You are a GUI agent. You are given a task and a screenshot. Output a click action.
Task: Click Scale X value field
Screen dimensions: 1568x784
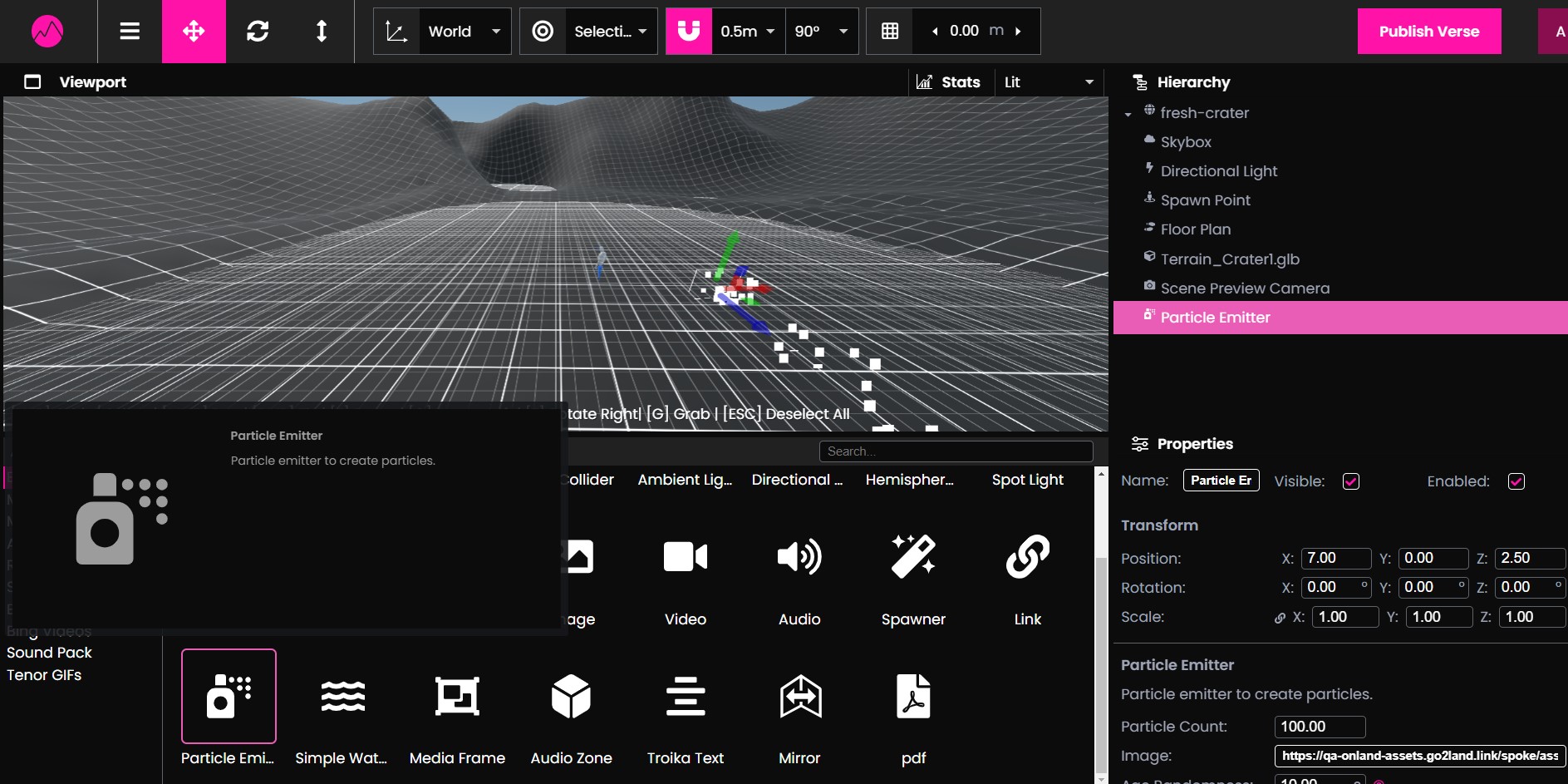1345,617
